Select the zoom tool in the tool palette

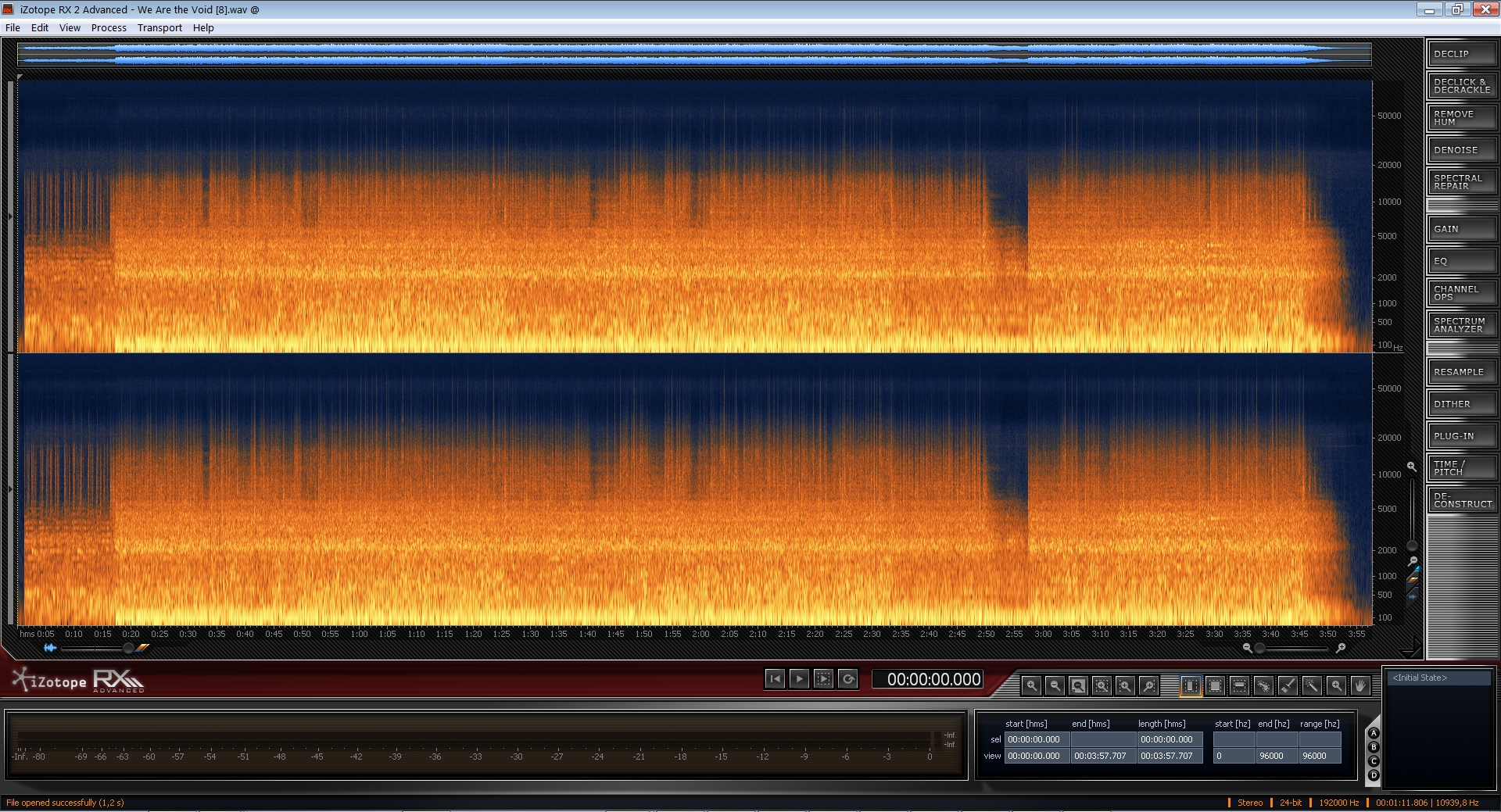pyautogui.click(x=1336, y=685)
